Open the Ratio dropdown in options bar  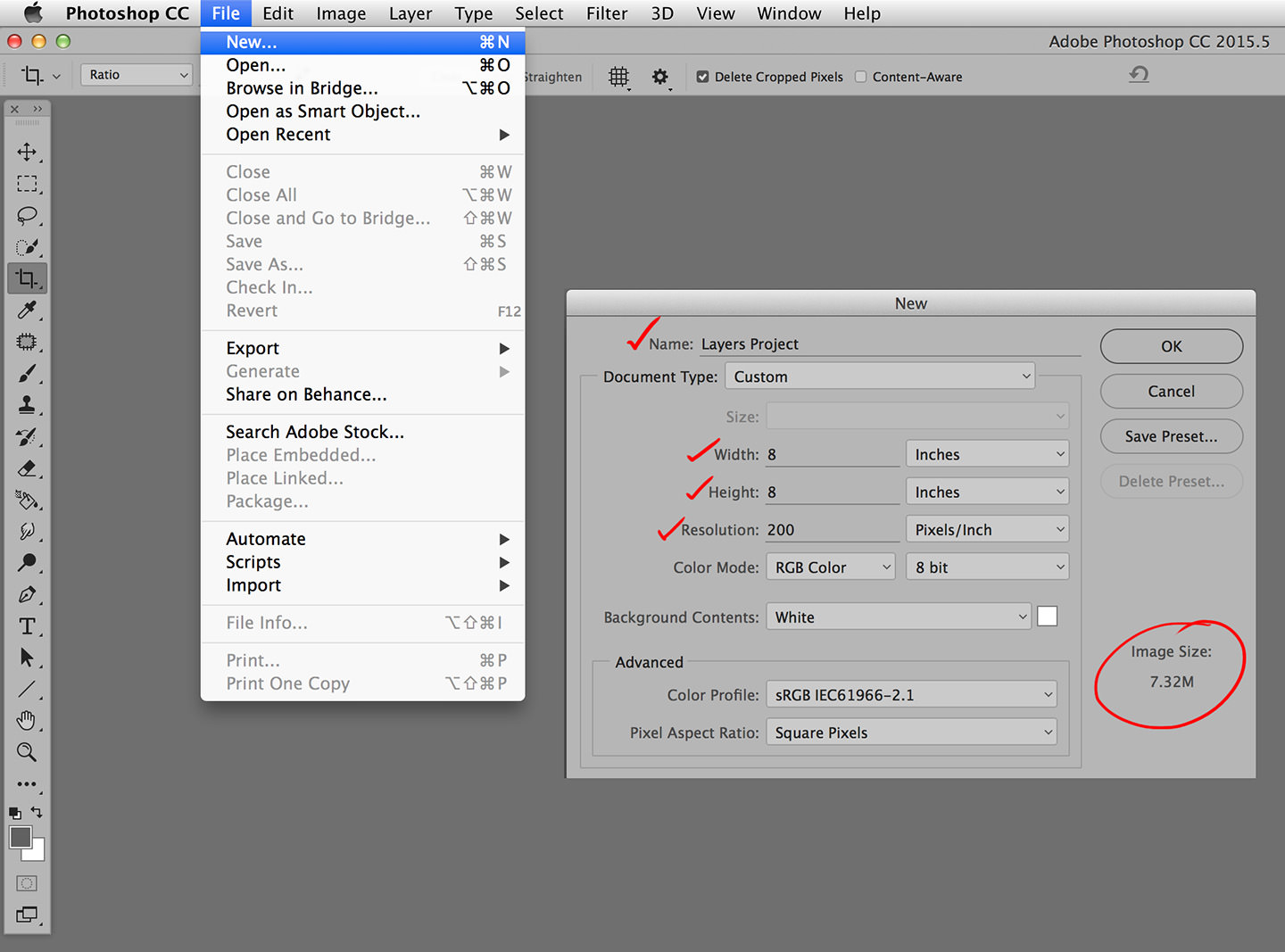(137, 75)
